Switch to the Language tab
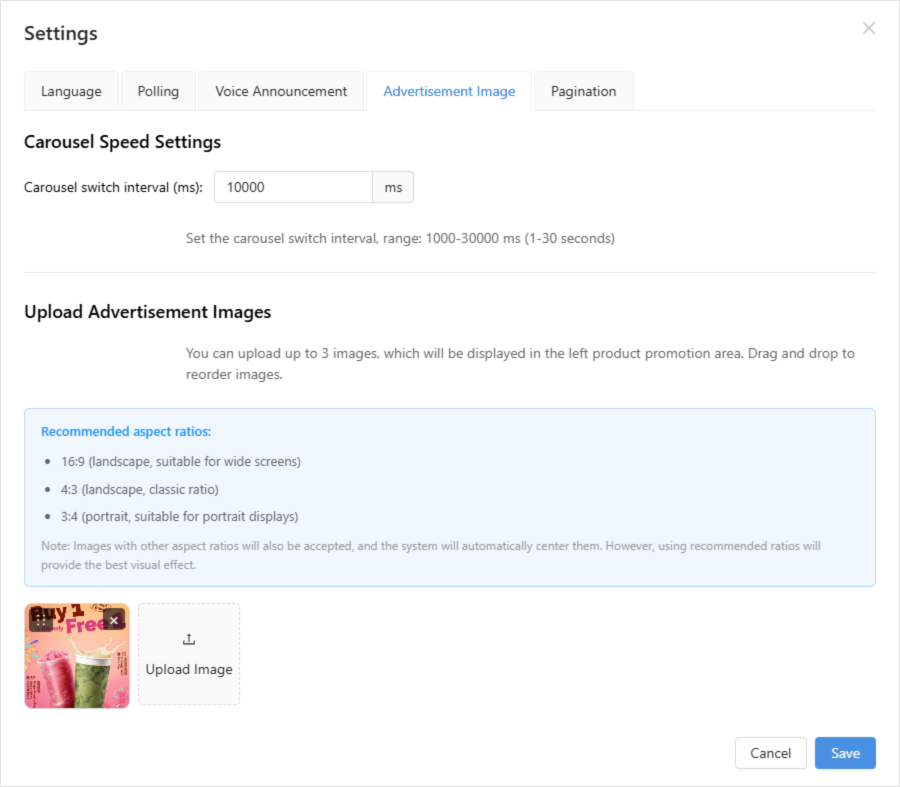The image size is (900, 787). (x=71, y=91)
